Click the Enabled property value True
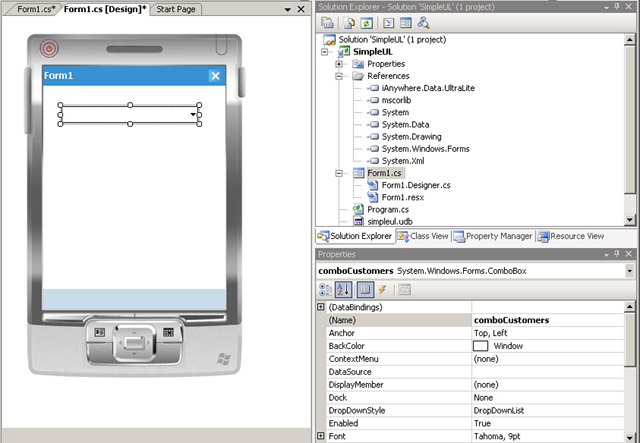Image resolution: width=640 pixels, height=443 pixels. (548, 423)
